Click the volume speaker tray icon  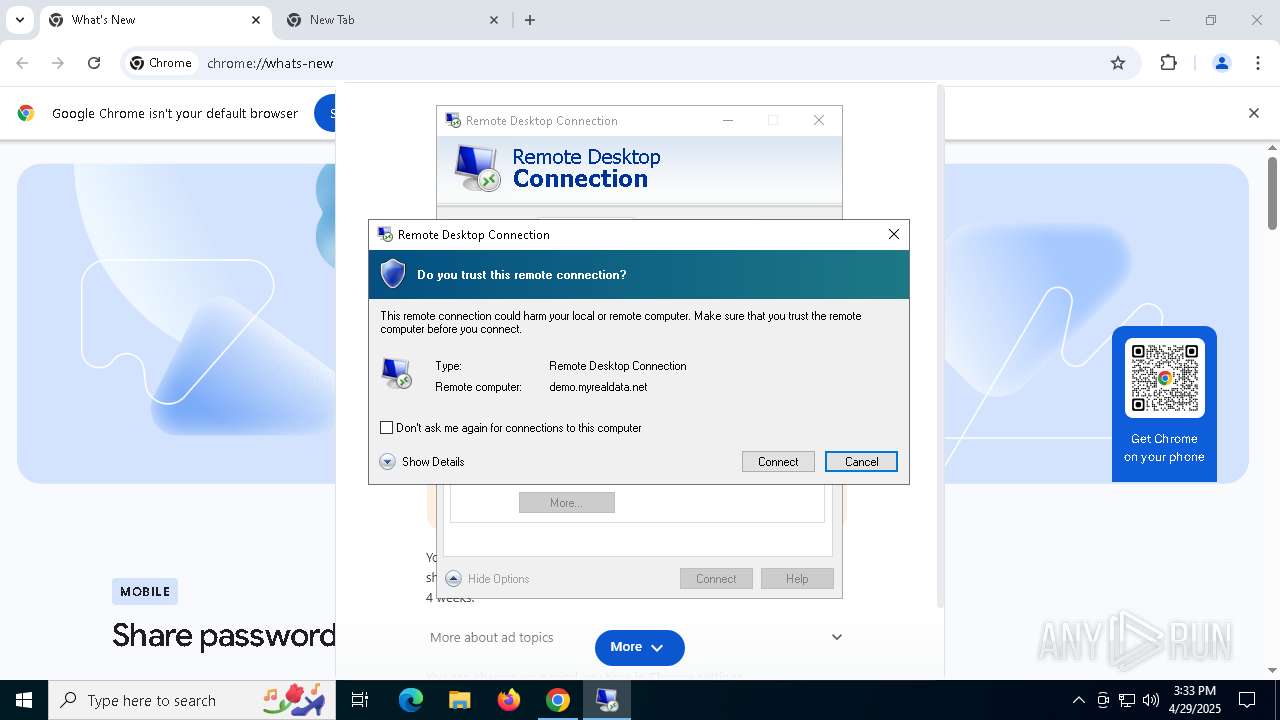pos(1151,700)
